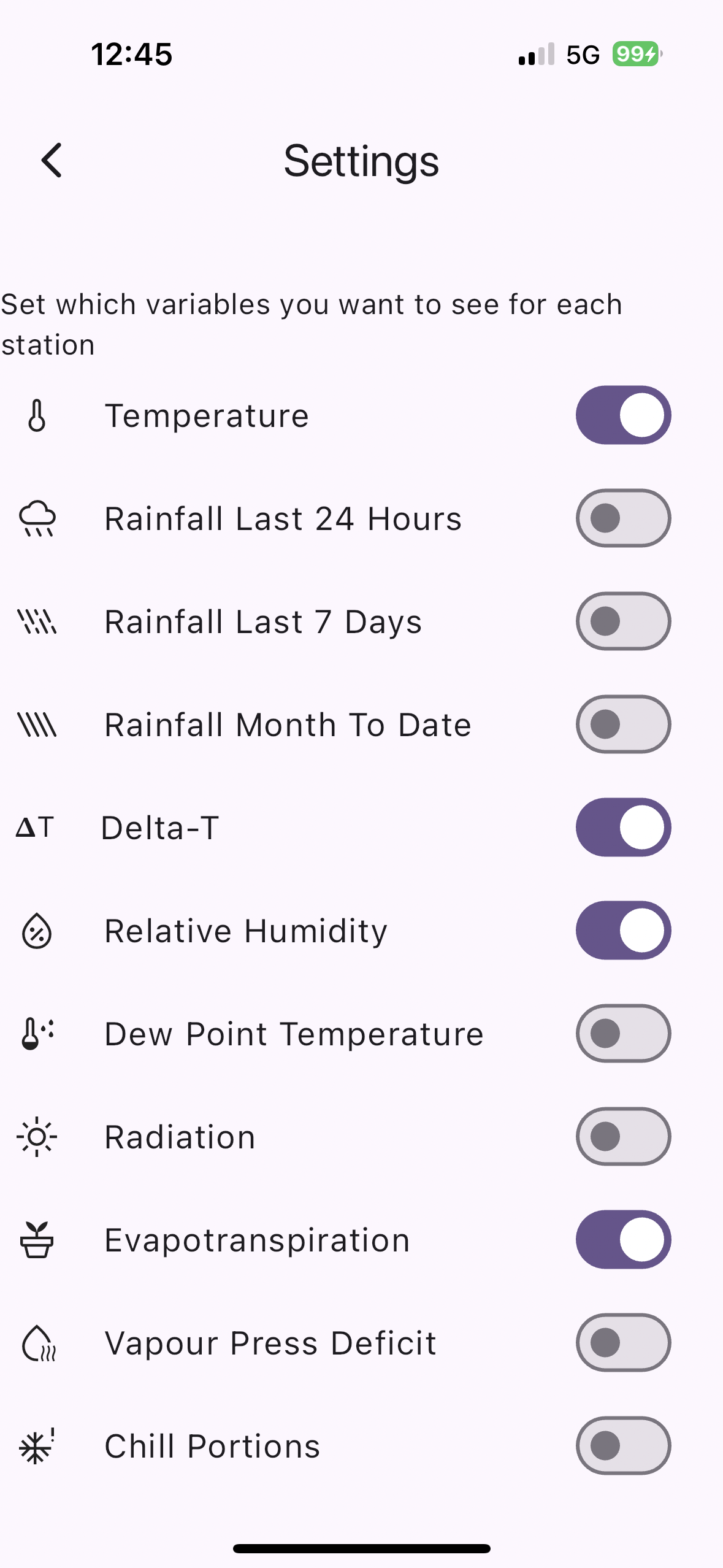Click the battery indicator in status bar

[637, 55]
